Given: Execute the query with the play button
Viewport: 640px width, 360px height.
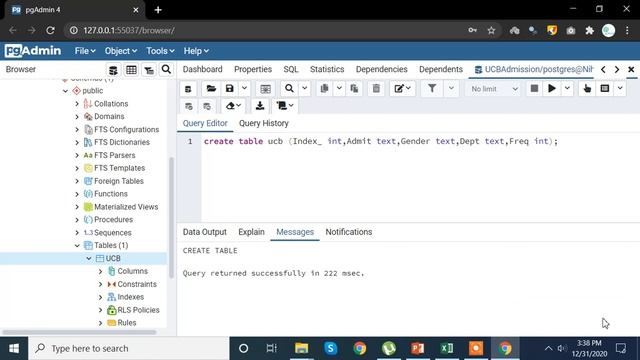Looking at the screenshot, I should [x=551, y=89].
